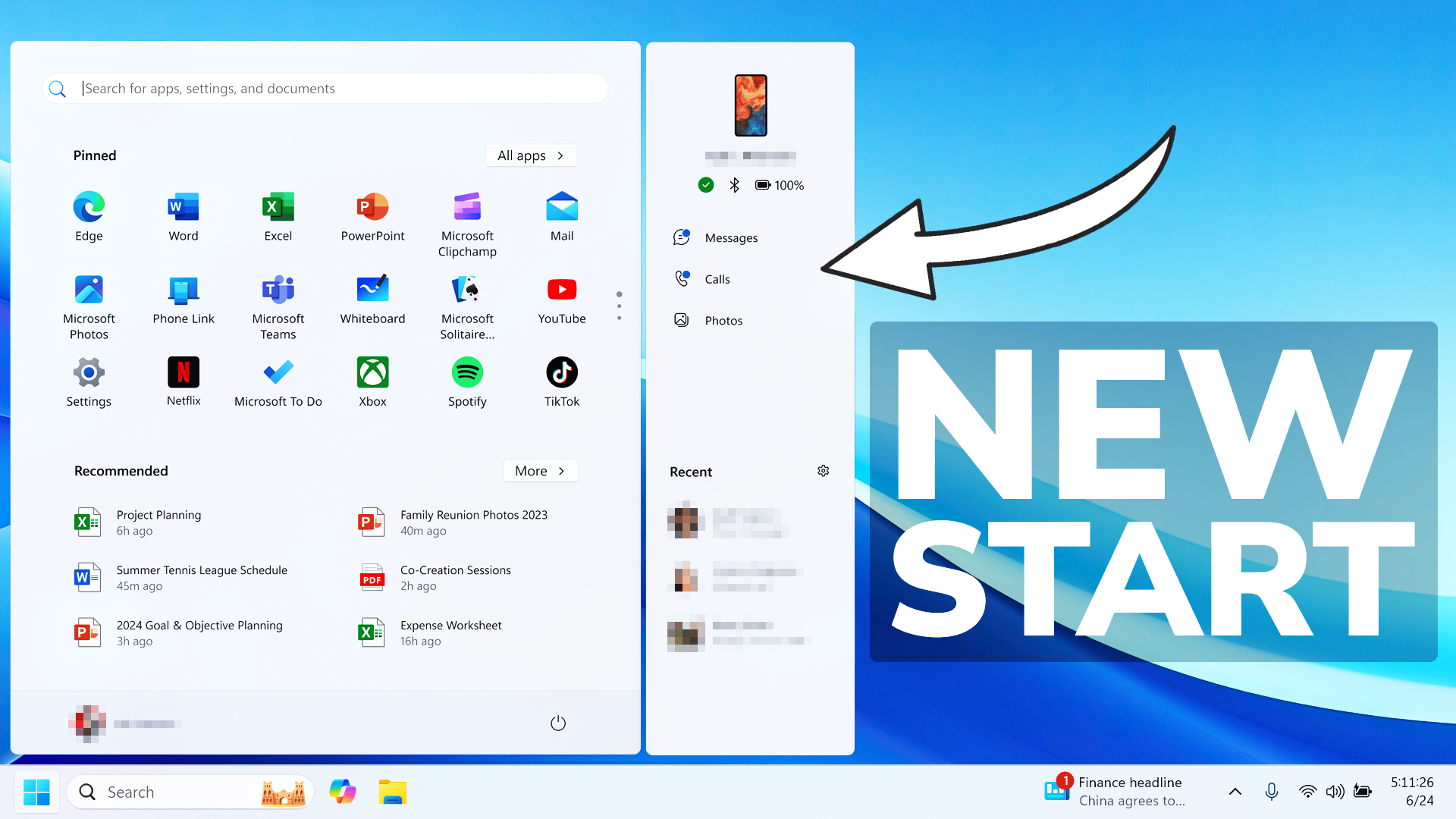Expand the All apps list
The height and width of the screenshot is (819, 1456).
coord(531,155)
